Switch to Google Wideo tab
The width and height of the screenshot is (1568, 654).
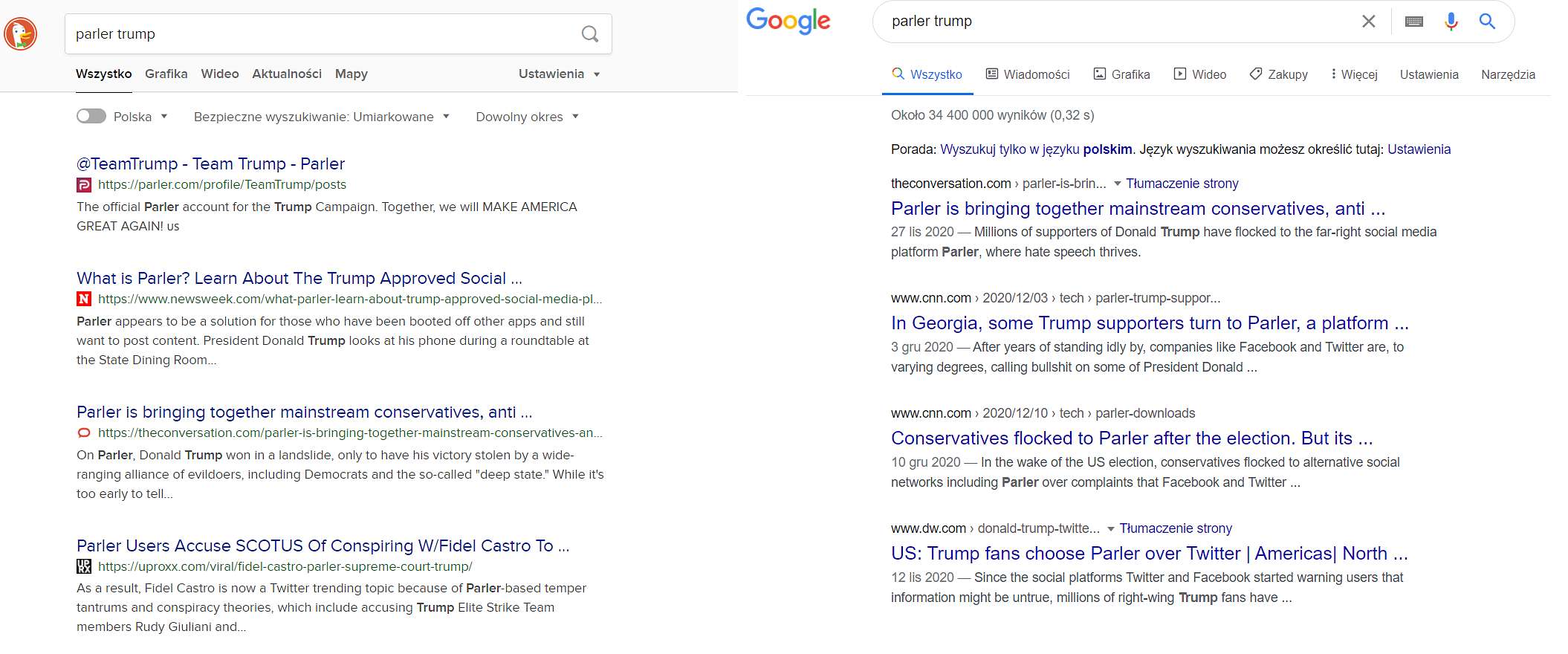coord(1200,74)
